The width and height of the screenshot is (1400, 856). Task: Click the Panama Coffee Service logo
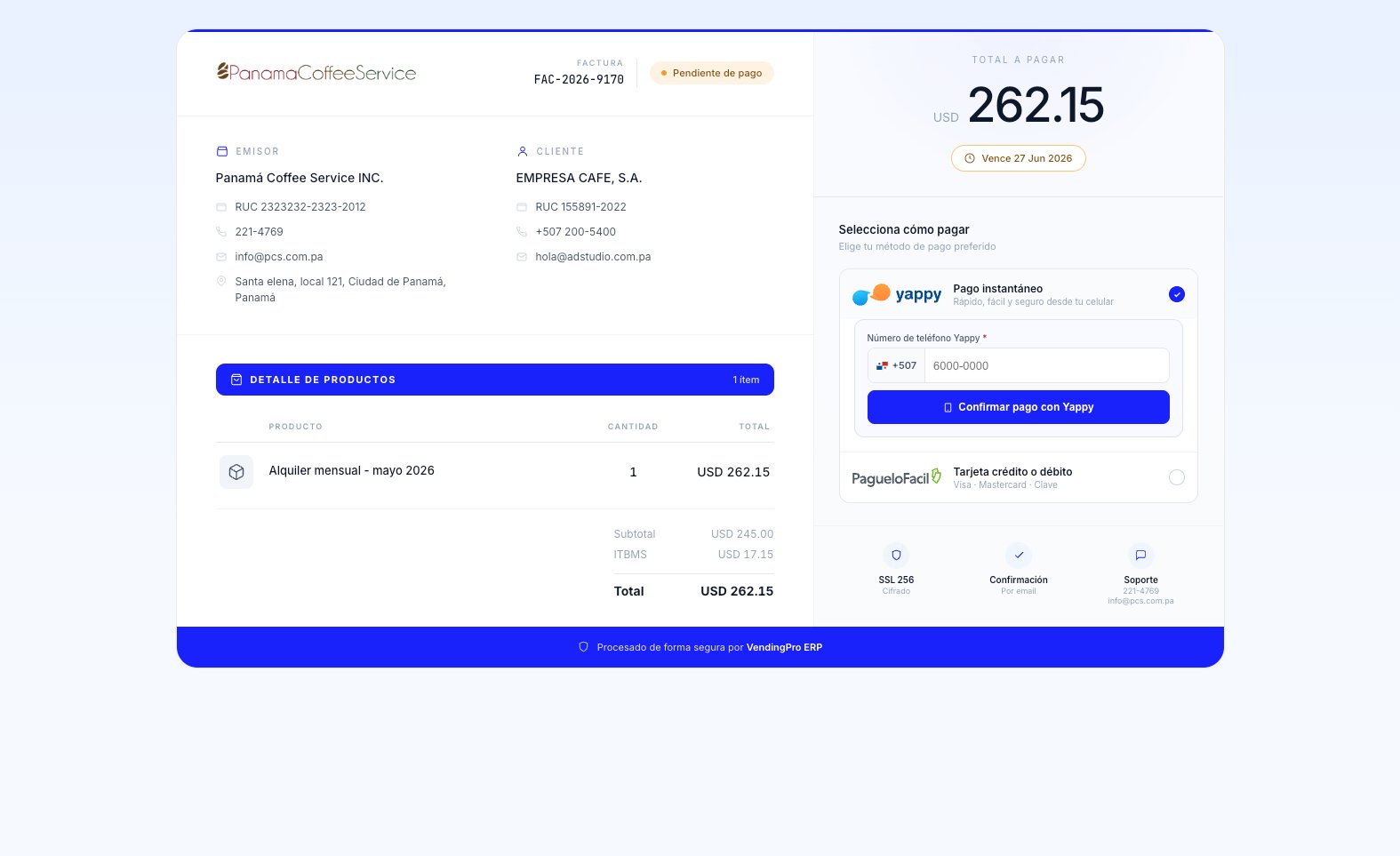click(316, 72)
